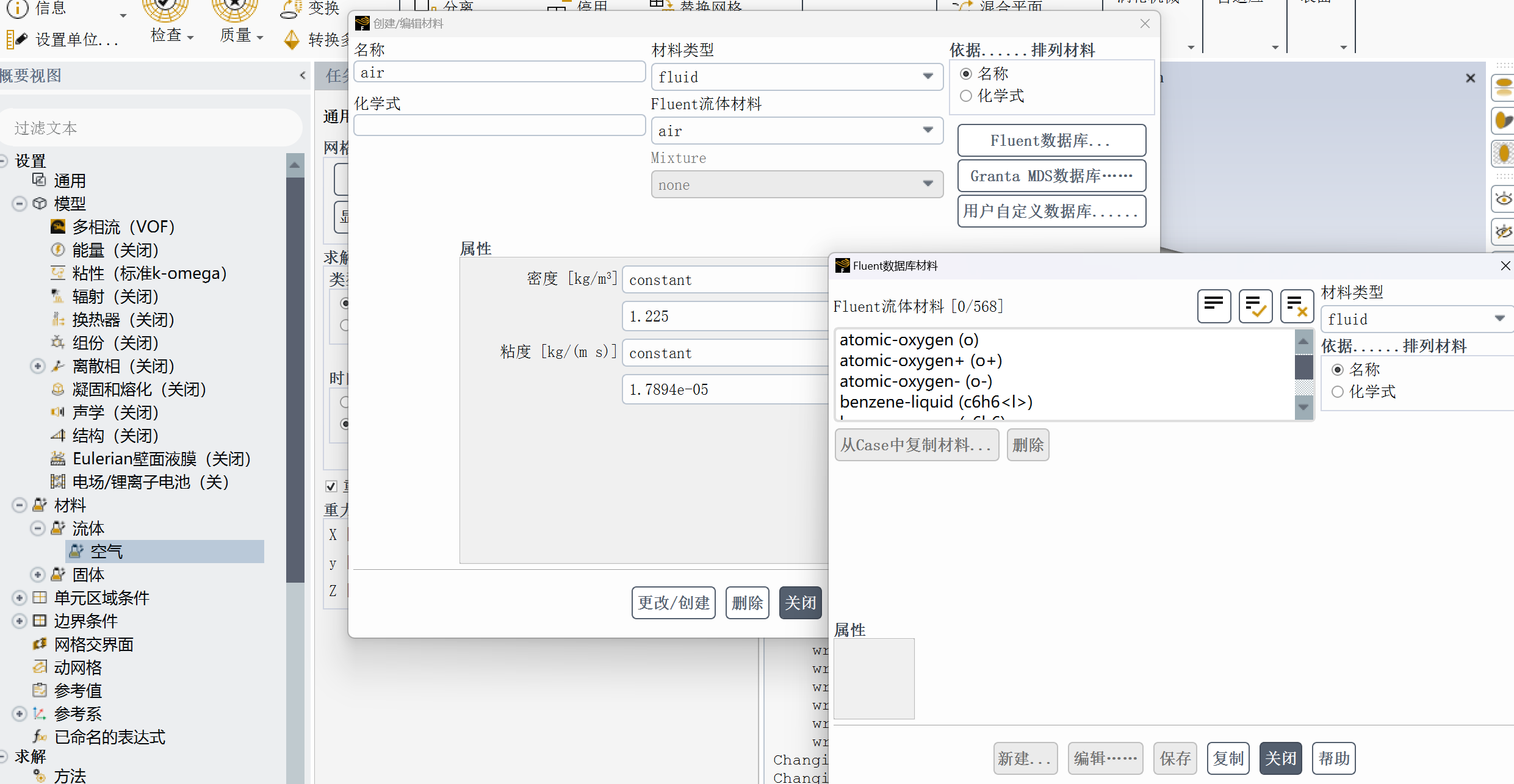Click the Fluent数据库 button

(1051, 140)
